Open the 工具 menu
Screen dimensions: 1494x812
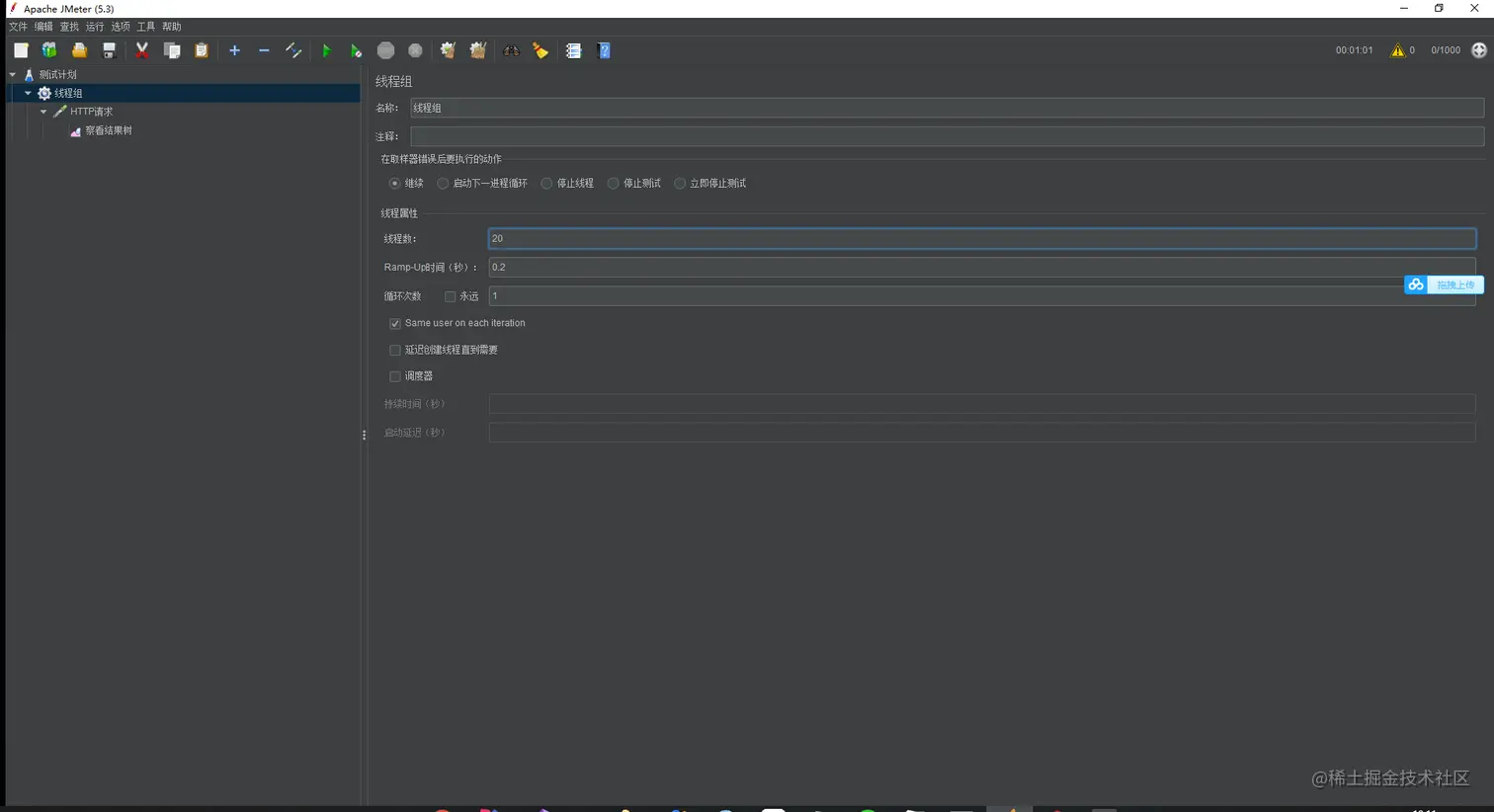click(x=146, y=27)
